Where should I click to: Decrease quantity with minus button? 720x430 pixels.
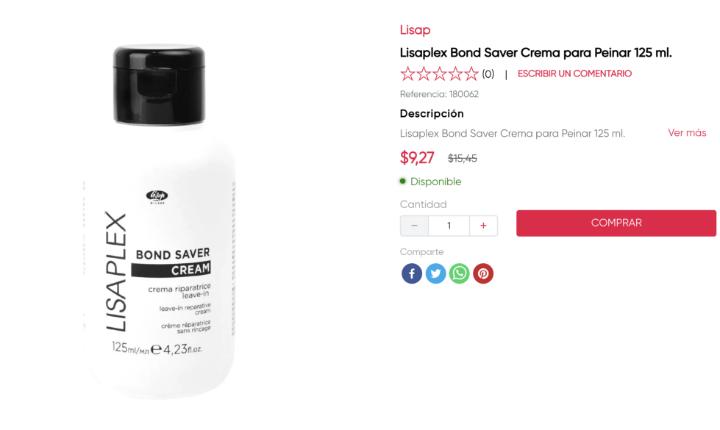tap(414, 226)
